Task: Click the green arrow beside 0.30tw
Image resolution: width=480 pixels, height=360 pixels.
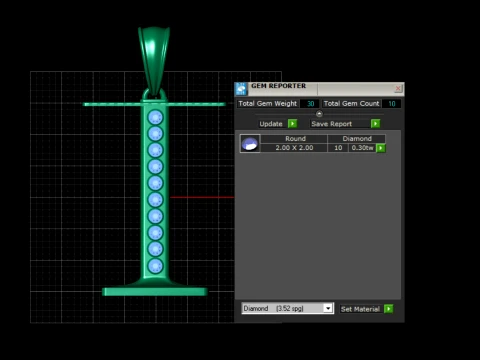Action: (381, 148)
